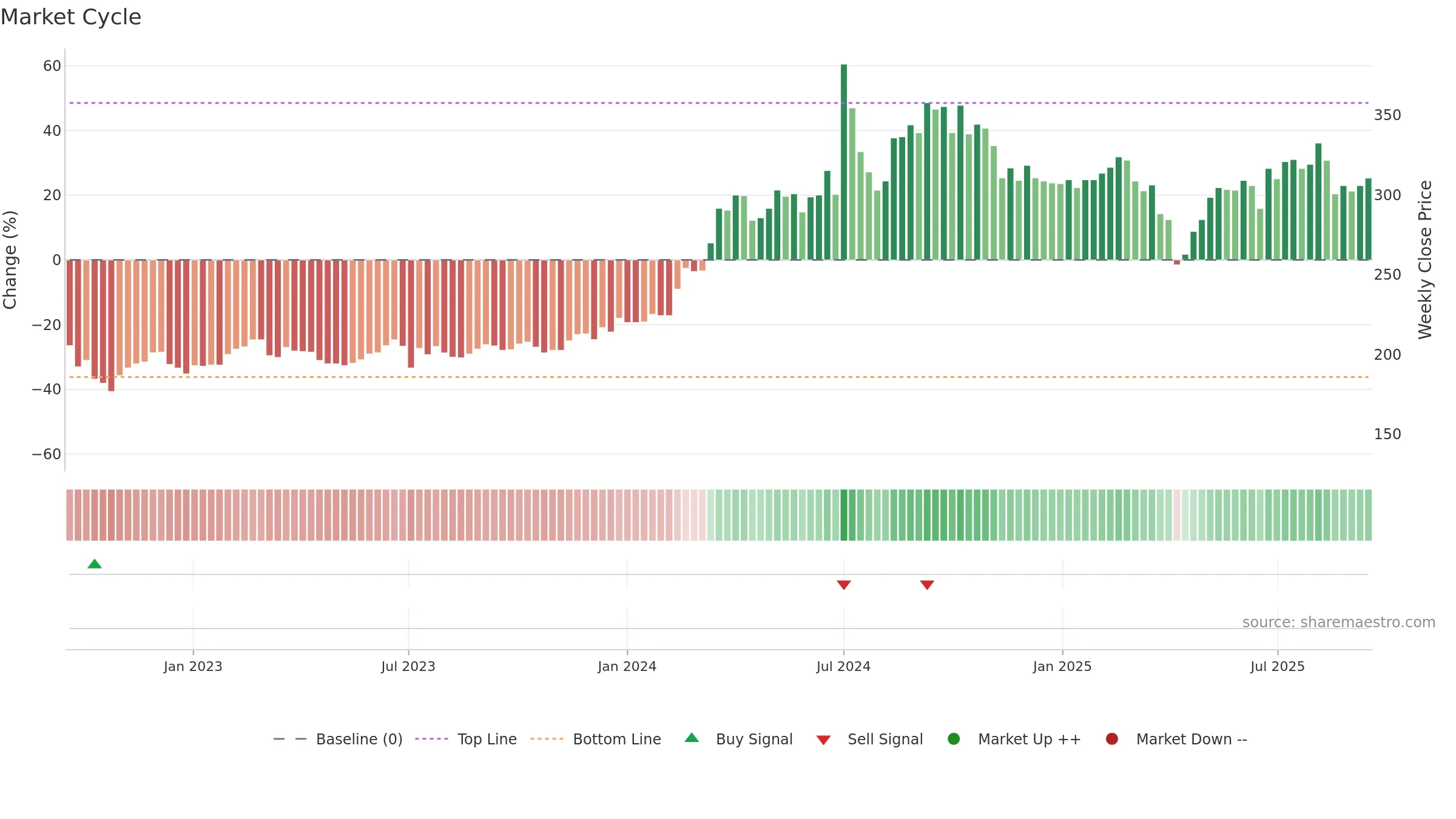The width and height of the screenshot is (1456, 819).
Task: Click the red Sell Signal legend triangle icon
Action: coord(823,740)
